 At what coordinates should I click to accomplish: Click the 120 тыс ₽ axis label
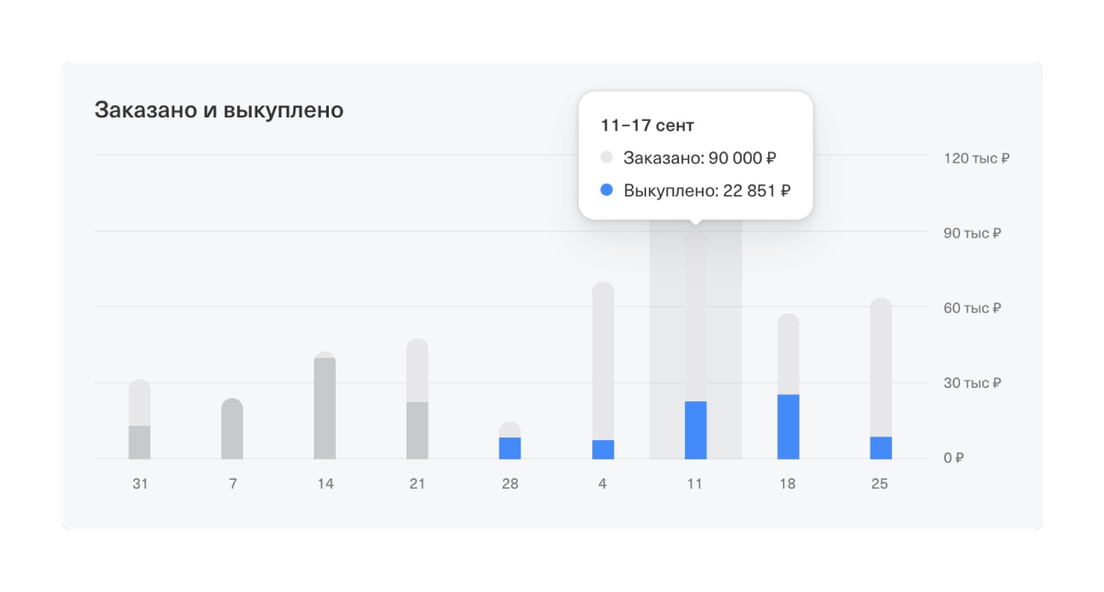tap(977, 158)
